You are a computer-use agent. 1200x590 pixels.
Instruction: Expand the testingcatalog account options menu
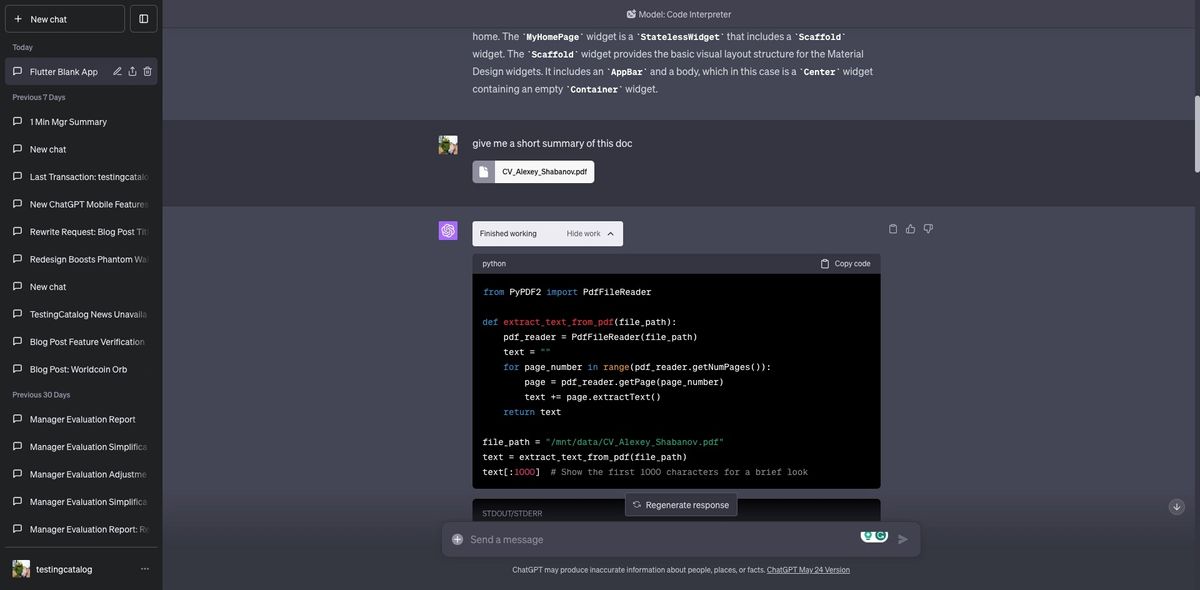click(142, 567)
